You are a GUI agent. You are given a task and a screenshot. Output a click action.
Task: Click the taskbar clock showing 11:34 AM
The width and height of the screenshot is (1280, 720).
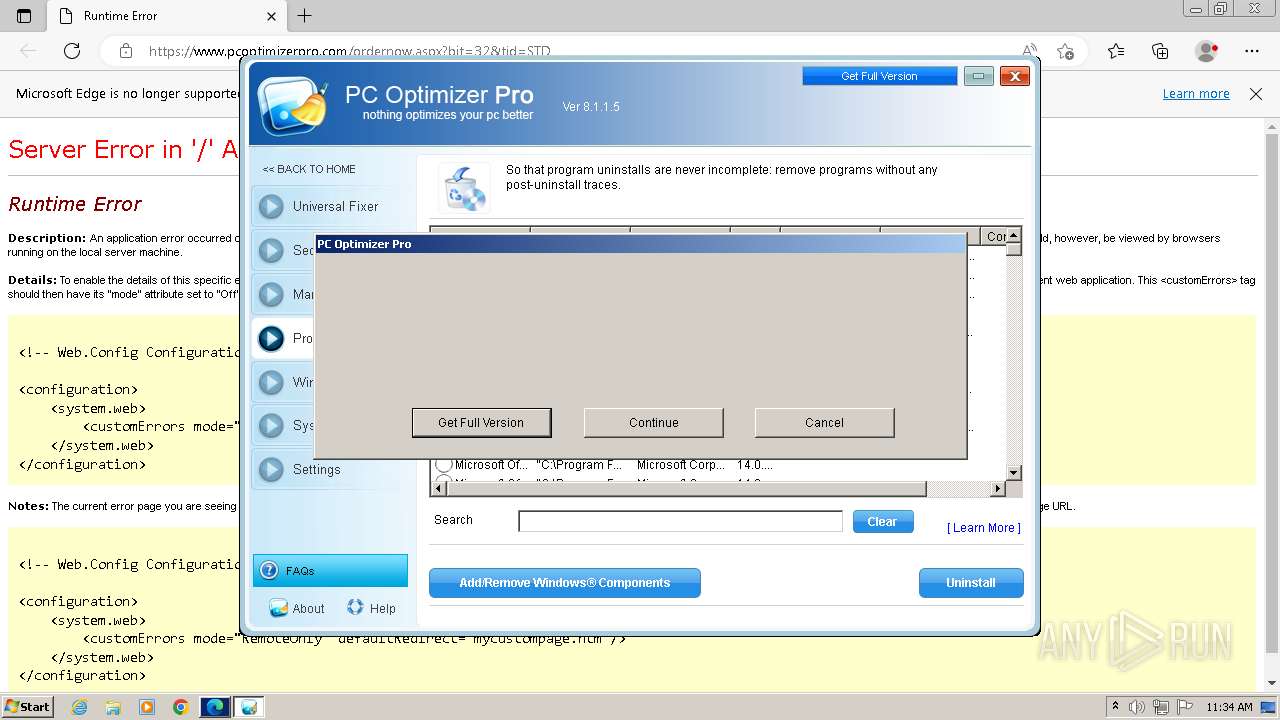coord(1229,707)
